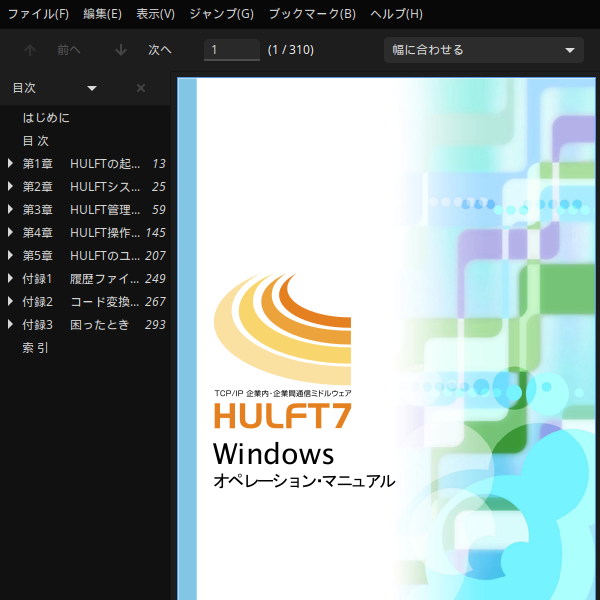The width and height of the screenshot is (600, 600).
Task: Click the 前へ button
Action: click(x=69, y=50)
